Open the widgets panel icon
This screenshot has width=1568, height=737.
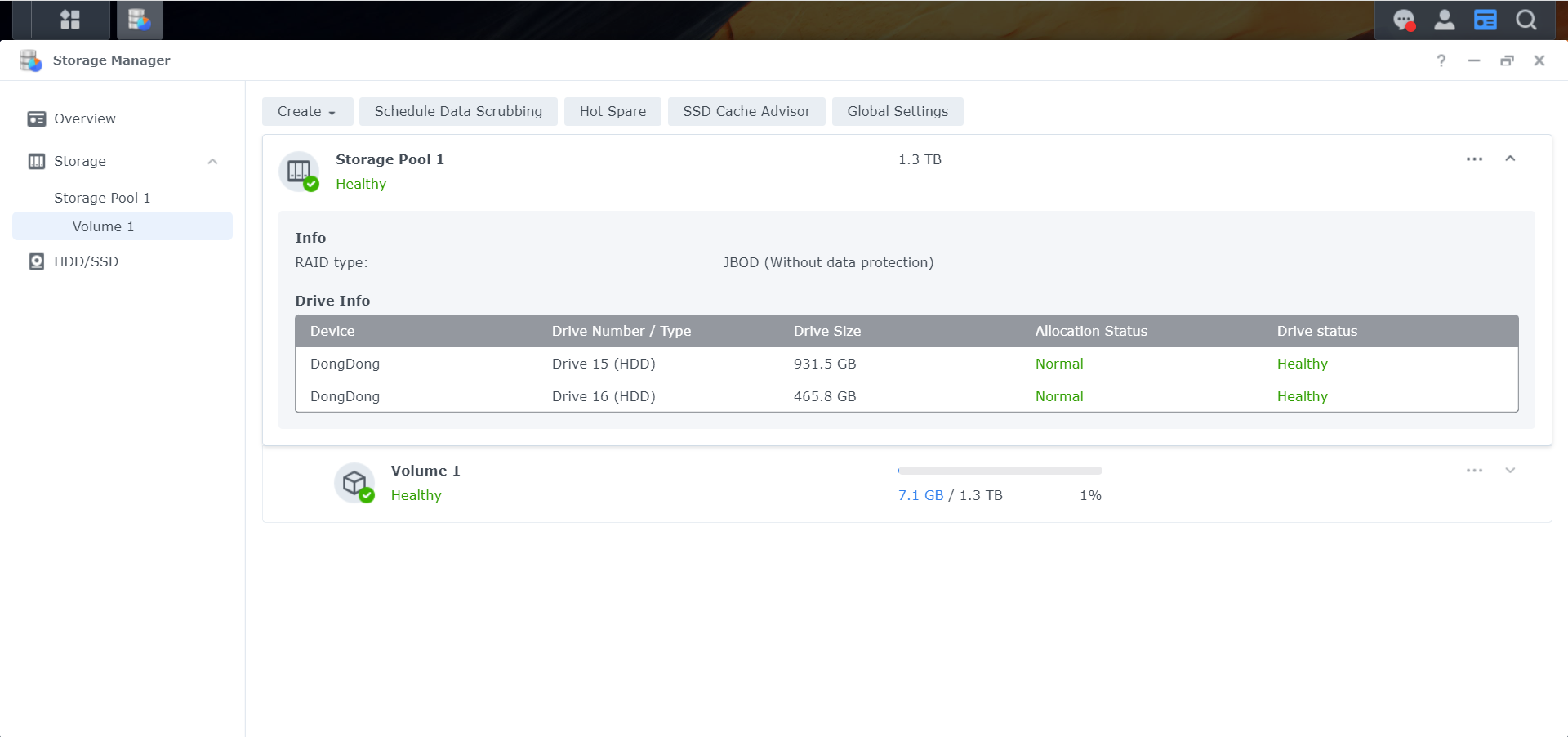pyautogui.click(x=1485, y=20)
